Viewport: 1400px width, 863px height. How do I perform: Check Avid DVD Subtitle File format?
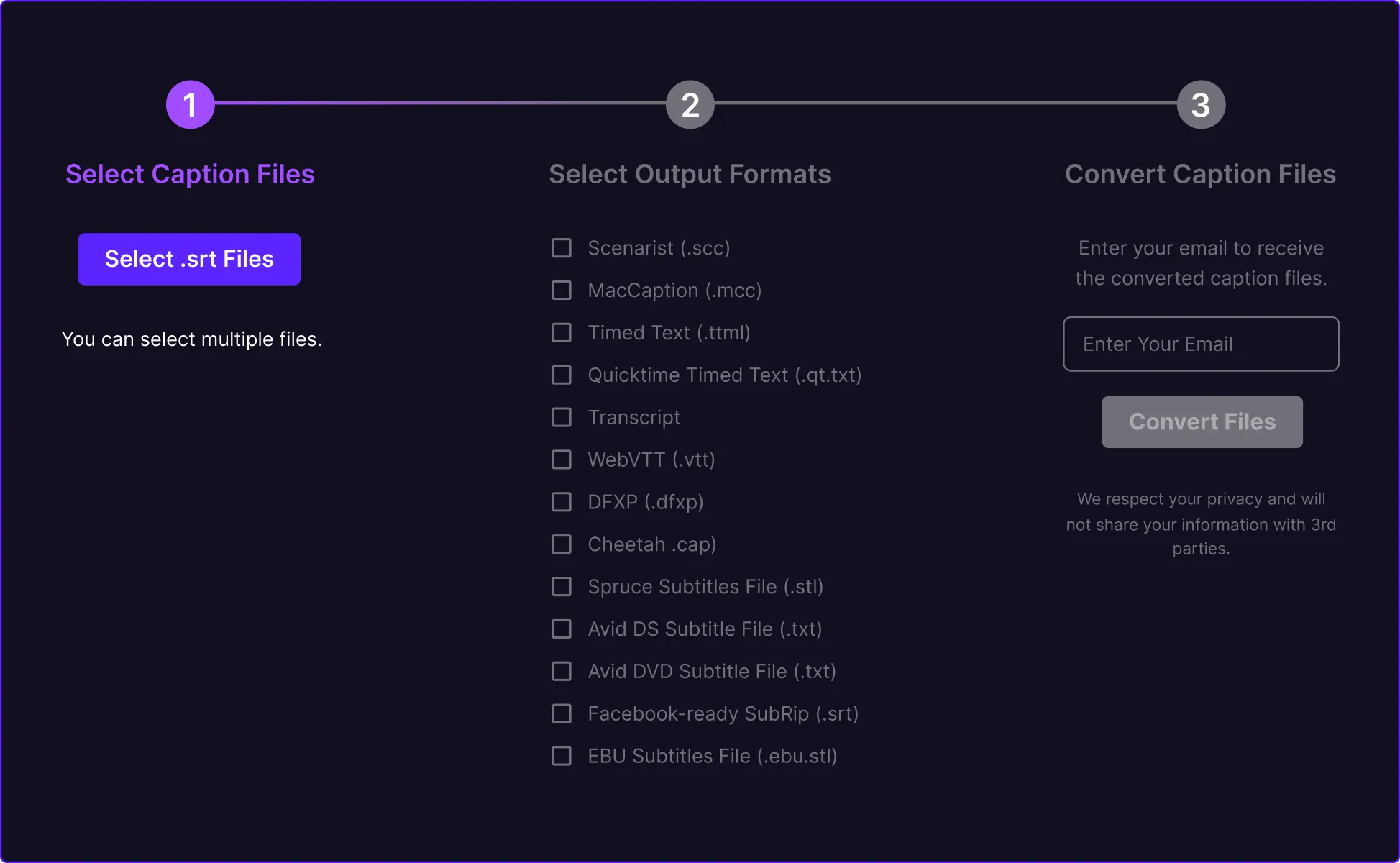562,671
